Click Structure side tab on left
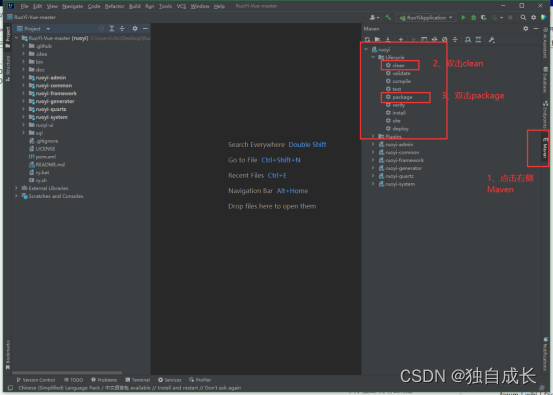Screen dimensions: 553x395 point(8,68)
